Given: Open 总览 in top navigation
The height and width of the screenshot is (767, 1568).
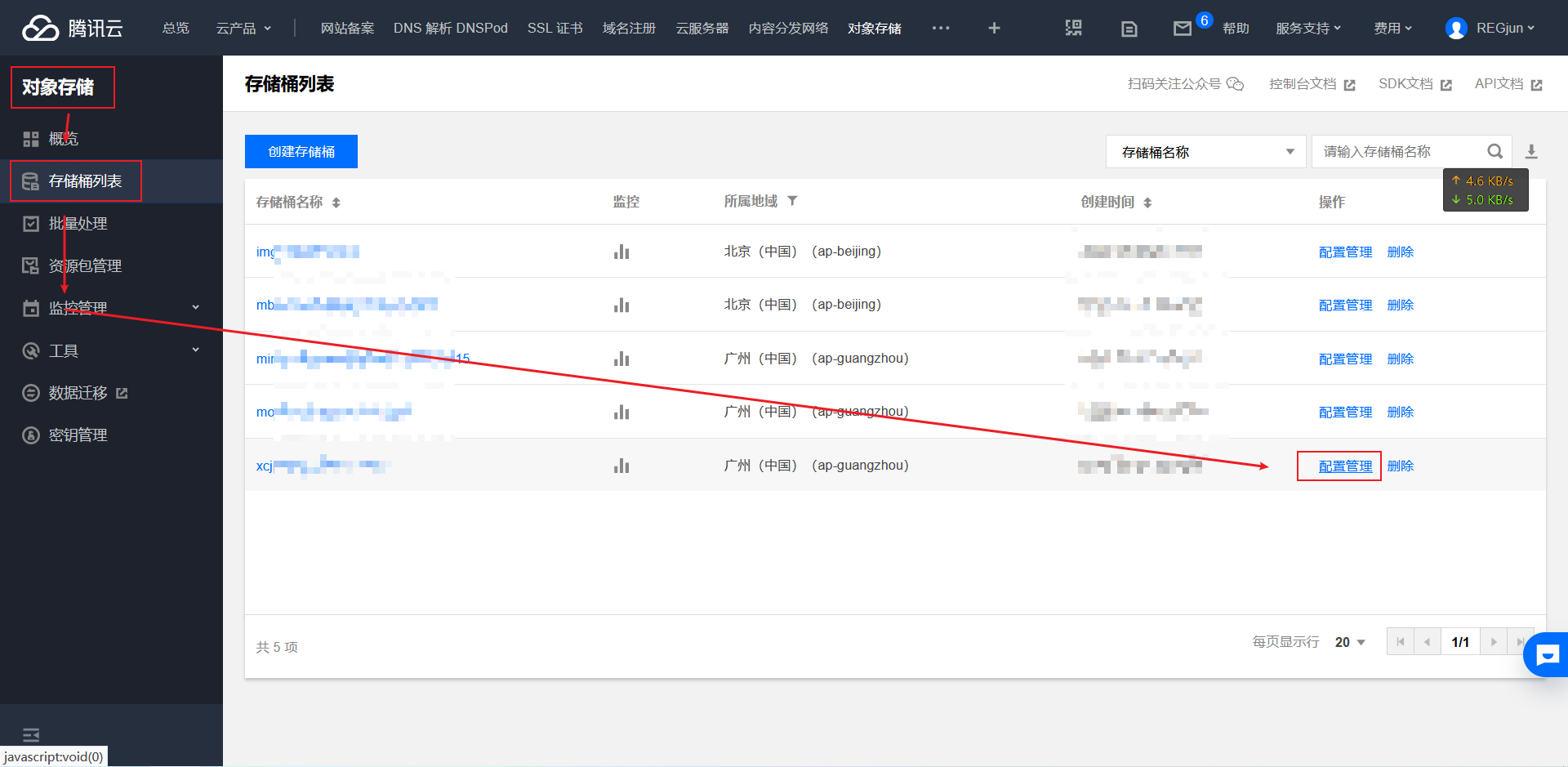Looking at the screenshot, I should tap(175, 28).
